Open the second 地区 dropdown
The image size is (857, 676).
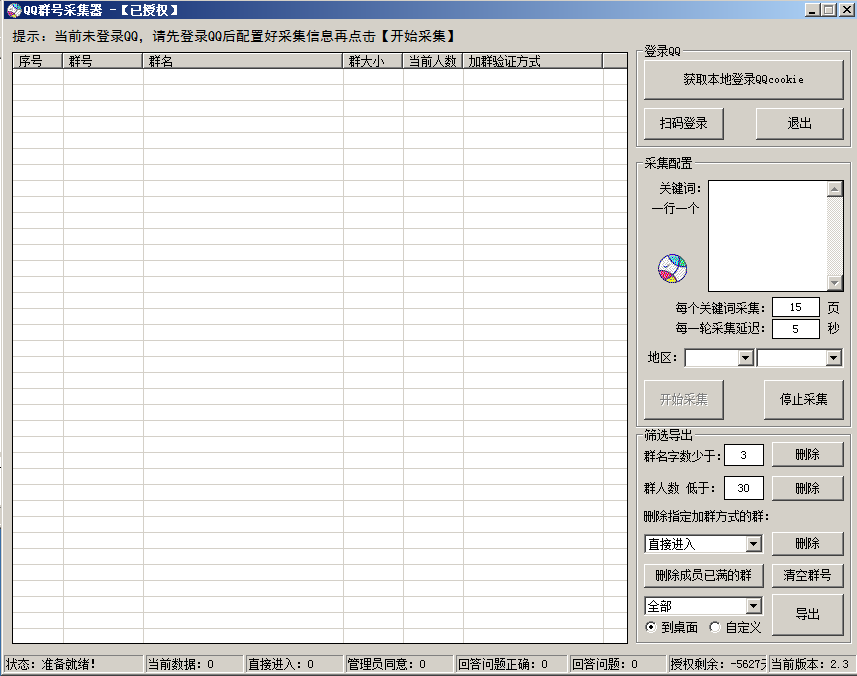pos(833,358)
